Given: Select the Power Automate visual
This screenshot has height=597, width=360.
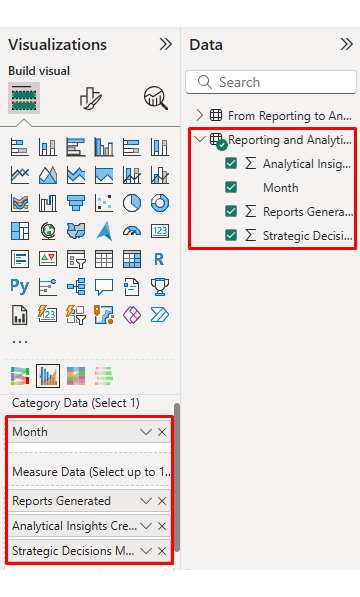Looking at the screenshot, I should point(160,315).
